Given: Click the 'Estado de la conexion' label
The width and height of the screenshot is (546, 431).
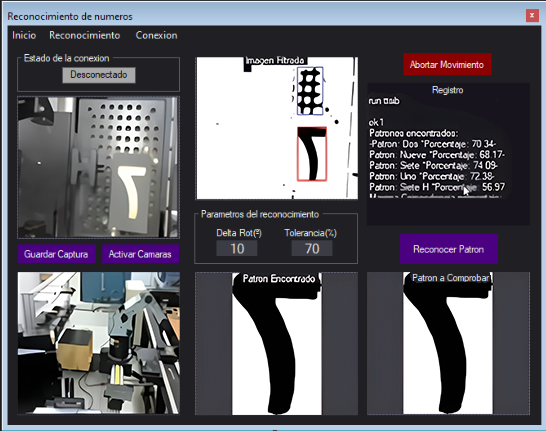Looking at the screenshot, I should coord(67,58).
